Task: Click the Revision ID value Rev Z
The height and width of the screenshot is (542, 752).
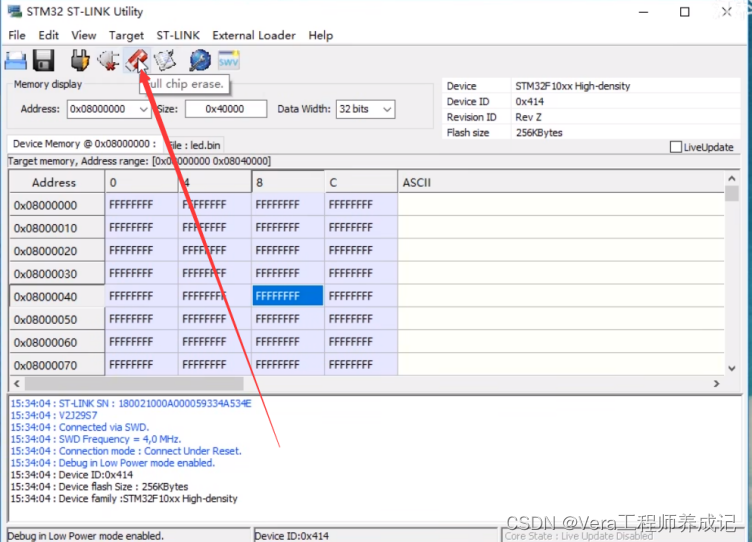Action: pyautogui.click(x=528, y=117)
